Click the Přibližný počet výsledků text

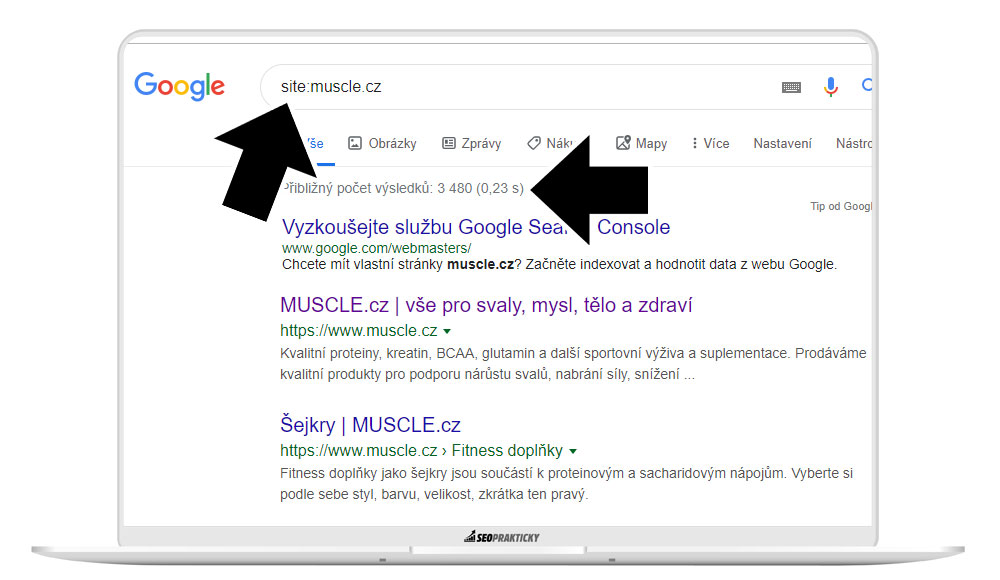click(x=403, y=188)
